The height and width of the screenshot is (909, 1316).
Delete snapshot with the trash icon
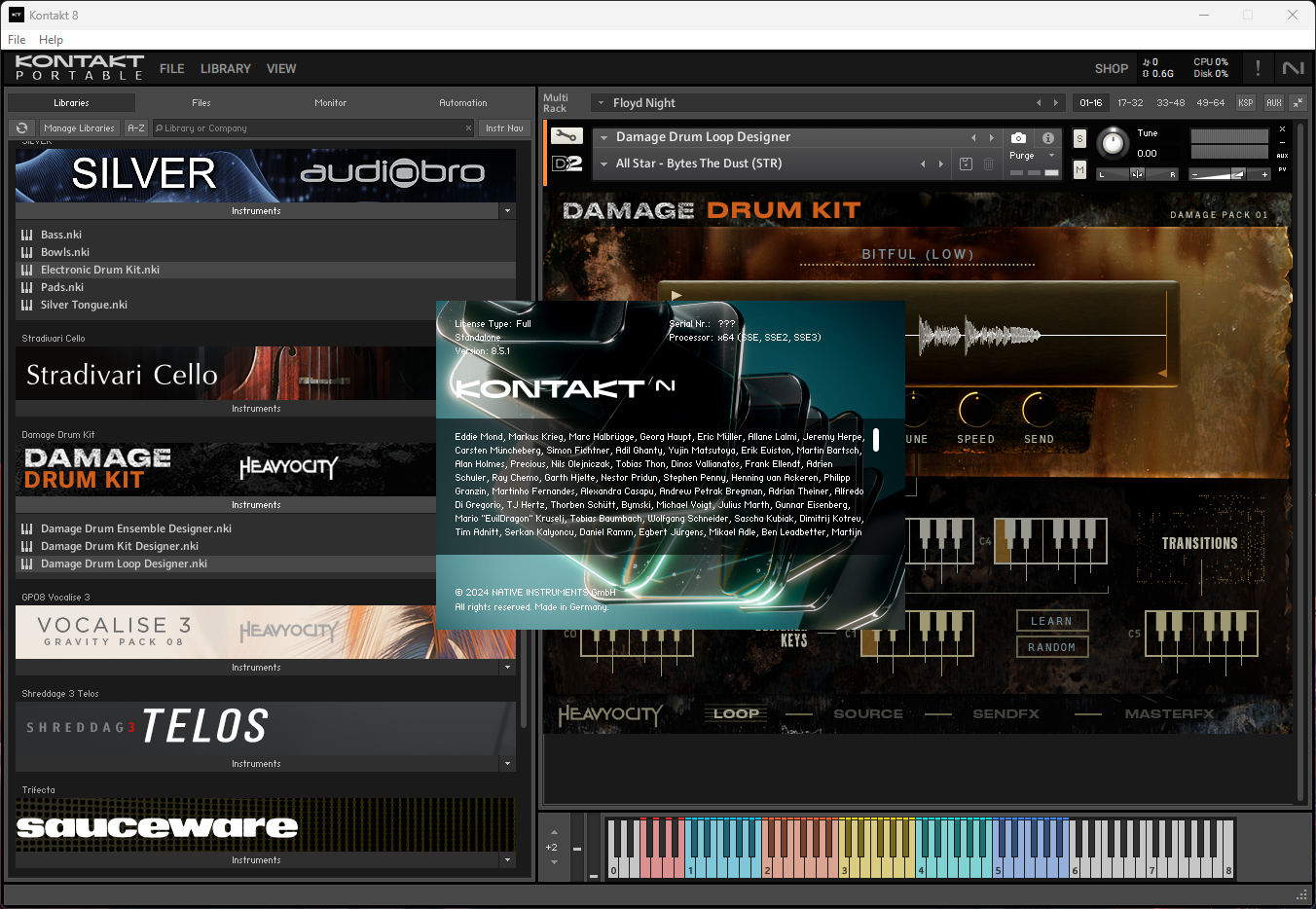pos(989,164)
